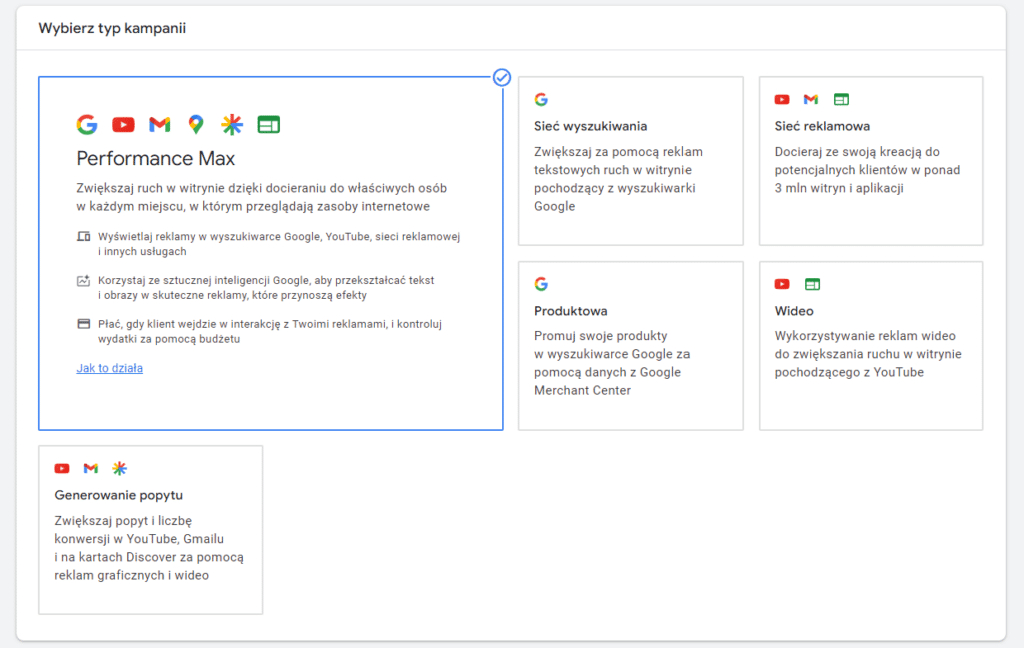Toggle the blue checkmark on Performance Max card
Viewport: 1024px width, 648px height.
[x=502, y=77]
